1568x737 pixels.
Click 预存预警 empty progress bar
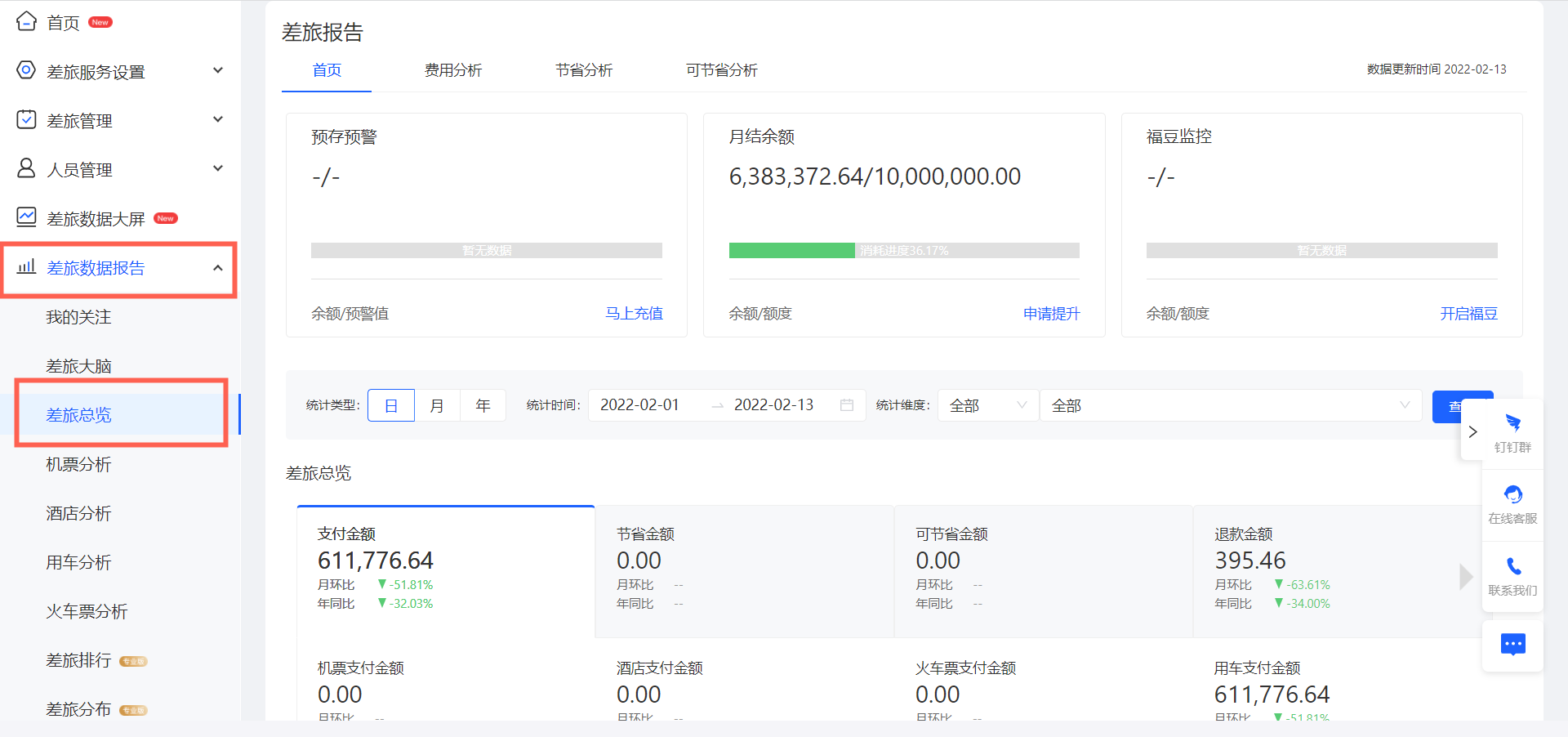point(487,250)
